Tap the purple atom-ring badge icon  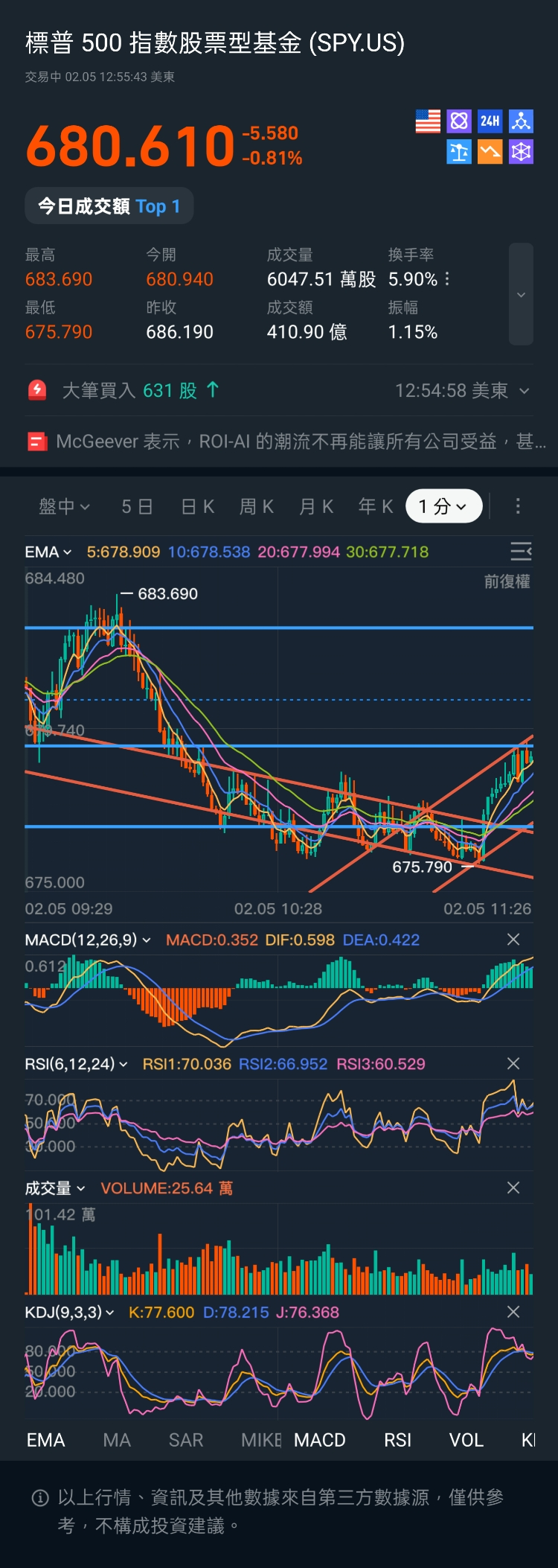[459, 121]
